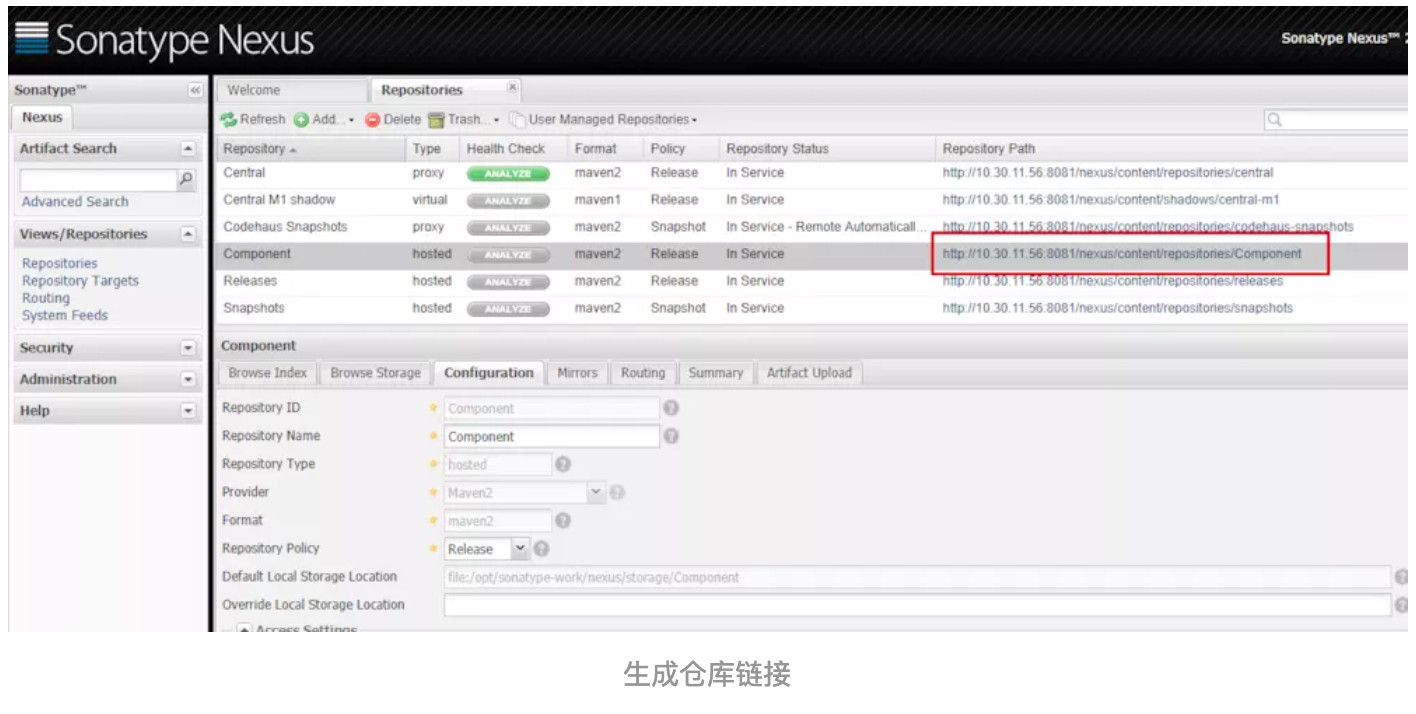Open the Routing link in sidebar

(x=46, y=298)
